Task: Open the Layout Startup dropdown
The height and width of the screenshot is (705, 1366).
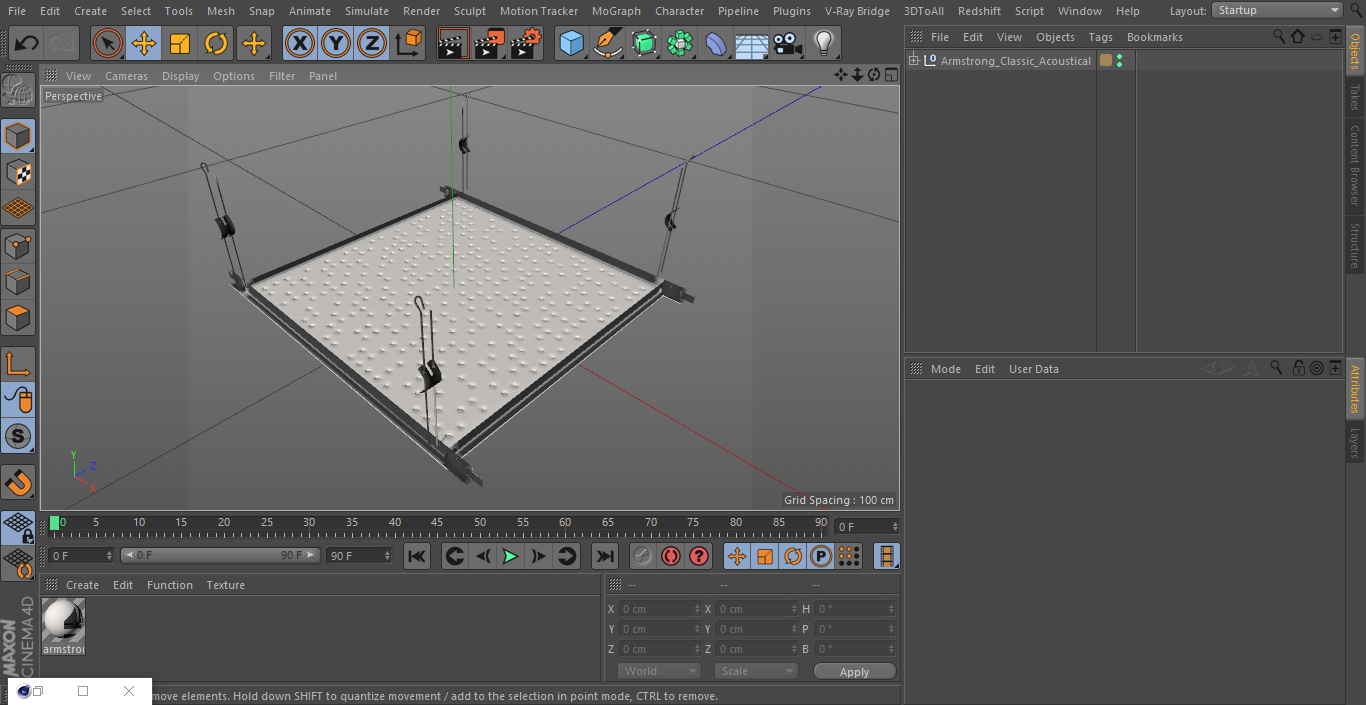Action: [x=1277, y=10]
